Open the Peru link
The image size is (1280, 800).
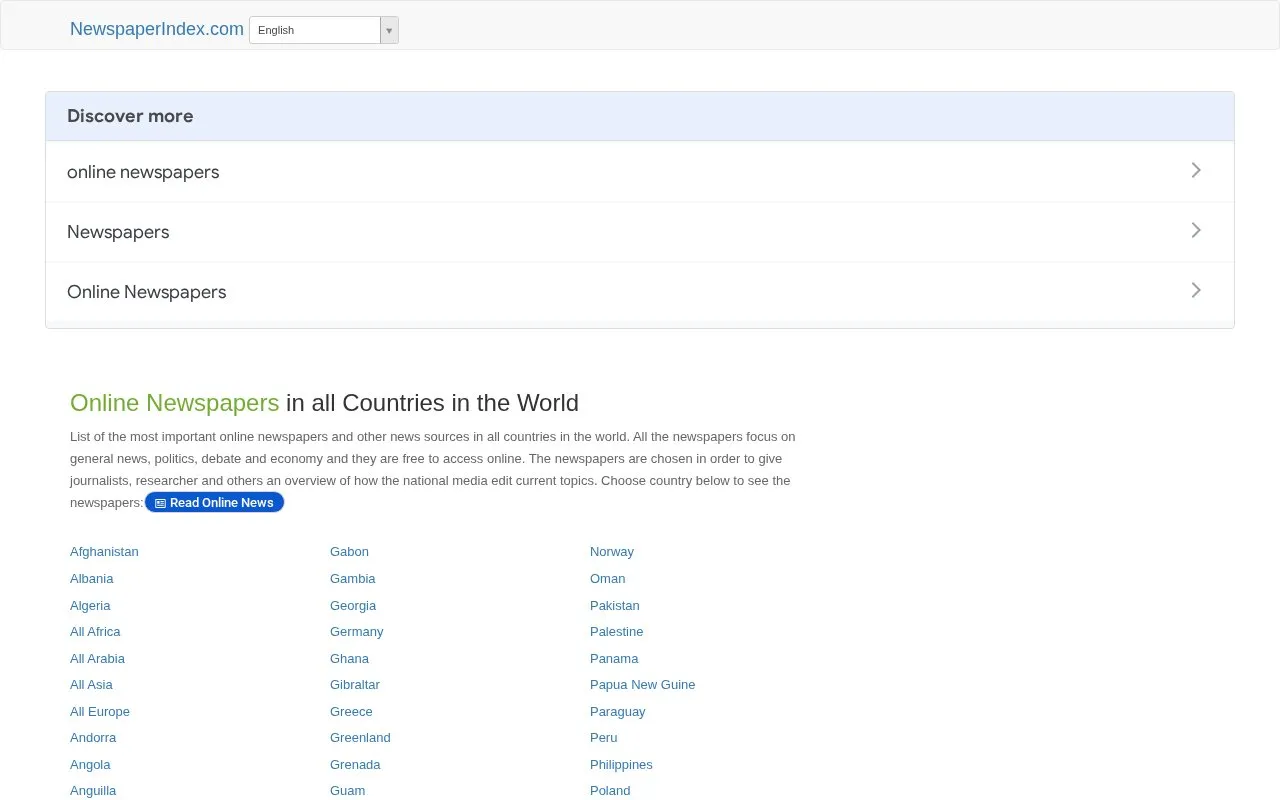(x=604, y=738)
